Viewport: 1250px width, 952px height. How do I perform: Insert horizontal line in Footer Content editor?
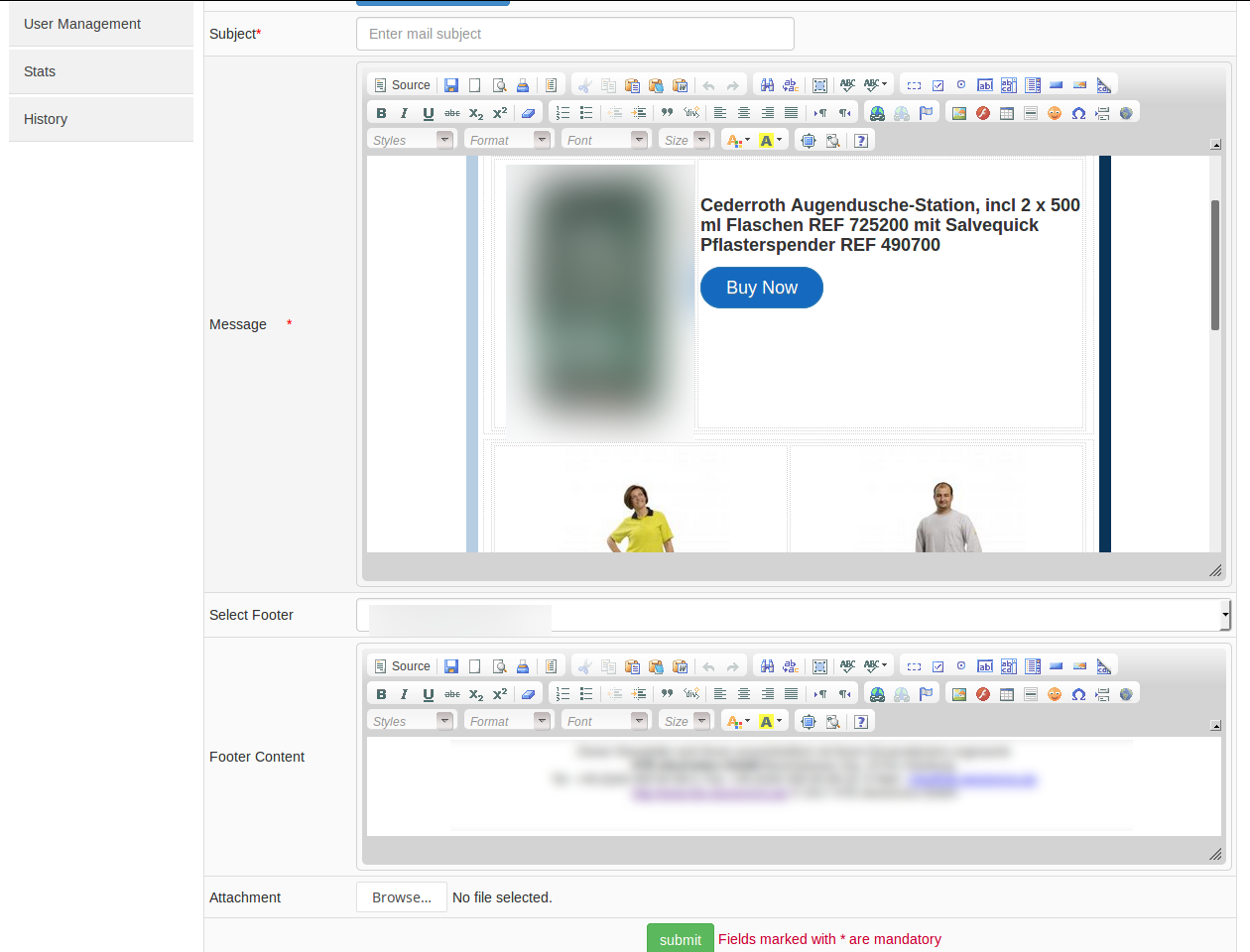point(1031,694)
